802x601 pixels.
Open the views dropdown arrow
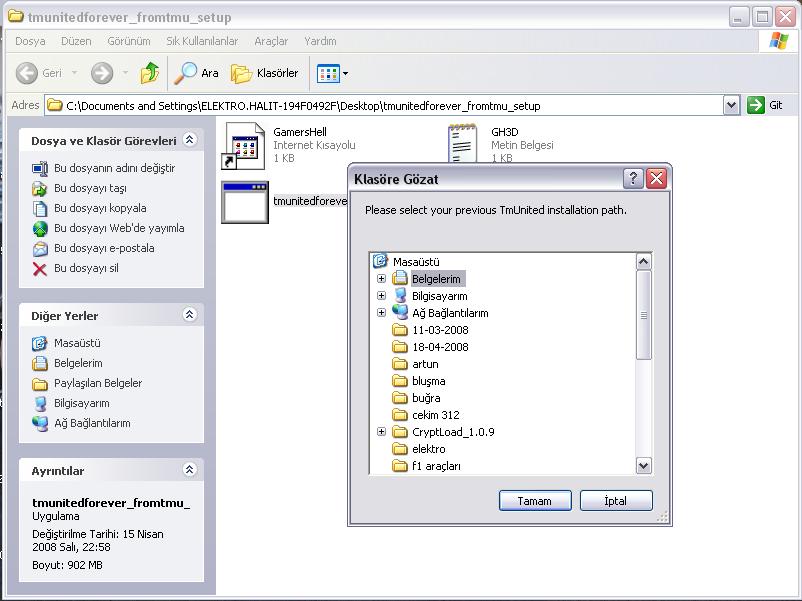[x=345, y=74]
